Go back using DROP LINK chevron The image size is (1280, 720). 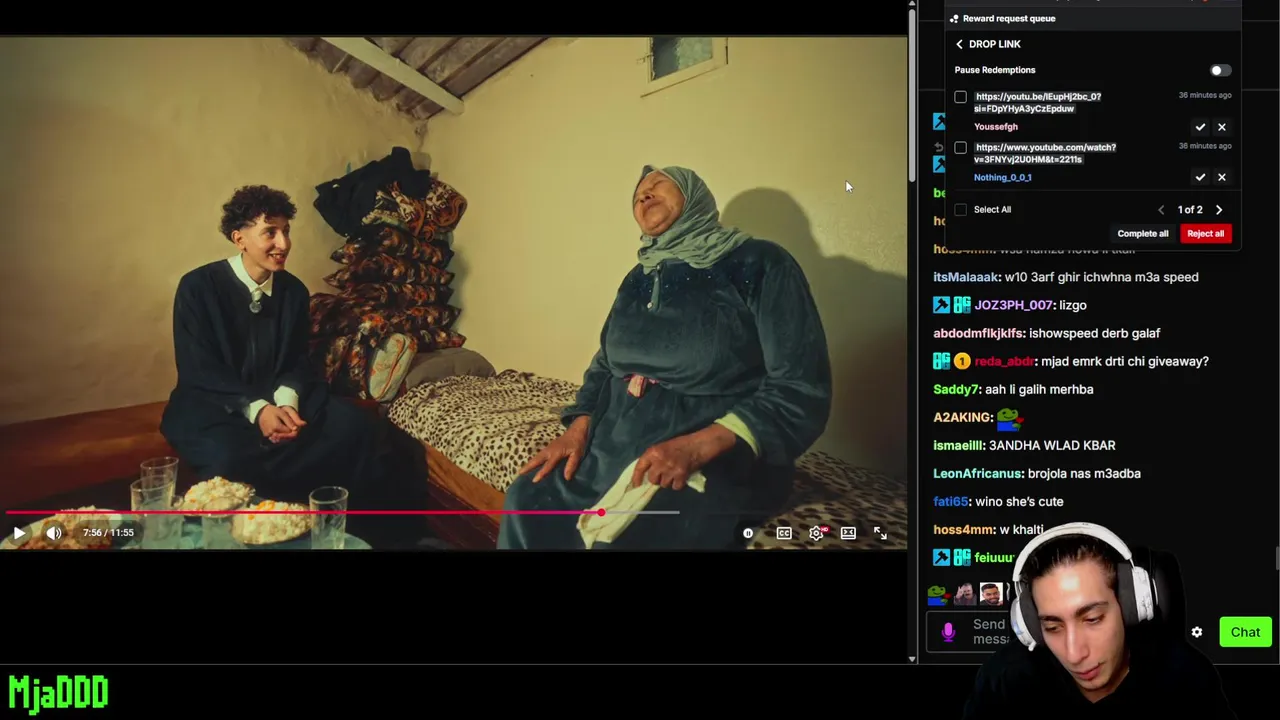[x=959, y=44]
